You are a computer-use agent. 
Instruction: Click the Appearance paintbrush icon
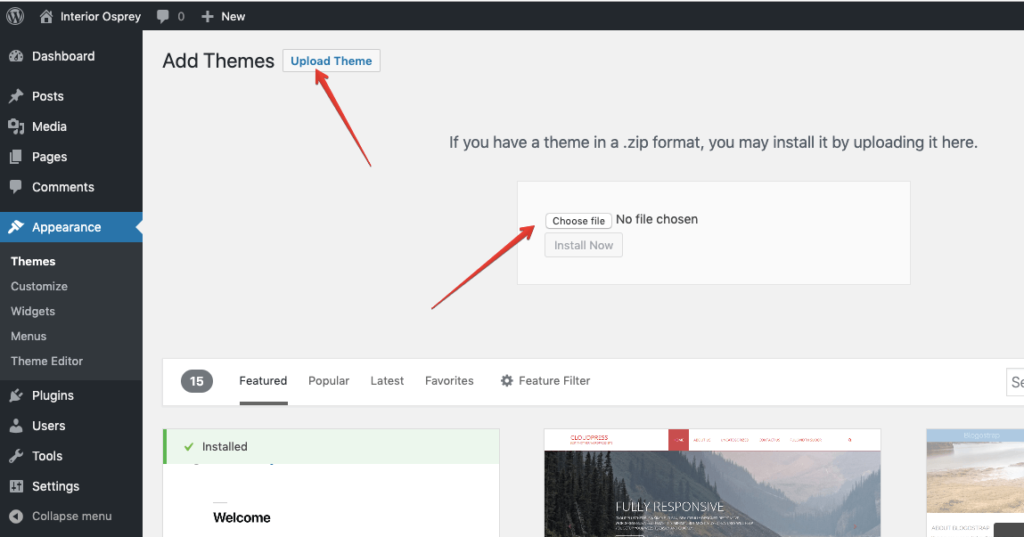pos(16,227)
